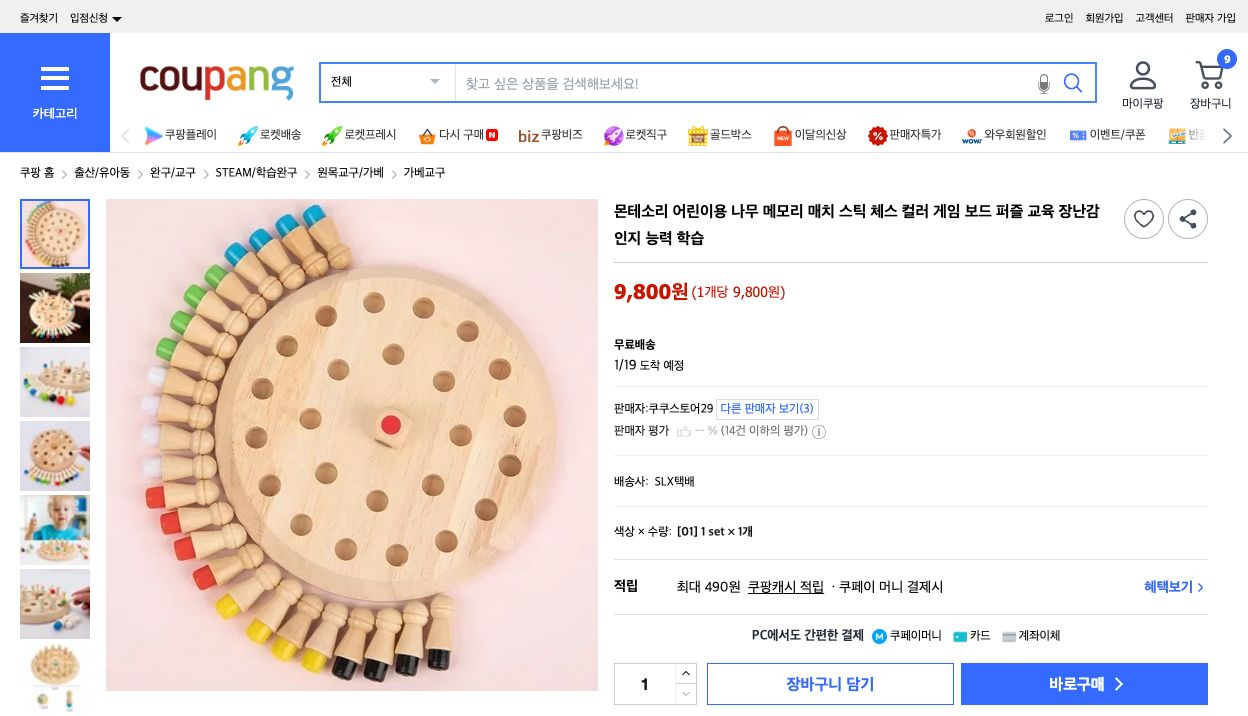Click 다른 판매자 보기(3) link
The width and height of the screenshot is (1248, 716).
(x=767, y=409)
